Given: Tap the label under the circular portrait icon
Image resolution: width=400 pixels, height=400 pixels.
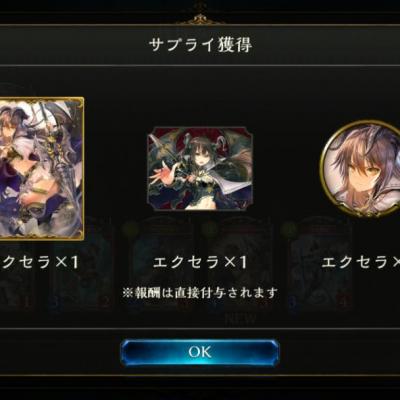Looking at the screenshot, I should click(361, 262).
